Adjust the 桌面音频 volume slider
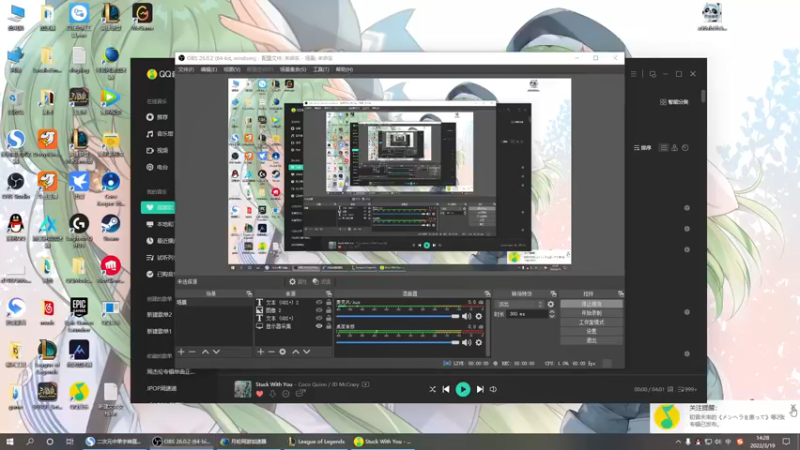This screenshot has width=800, height=450. pyautogui.click(x=398, y=342)
